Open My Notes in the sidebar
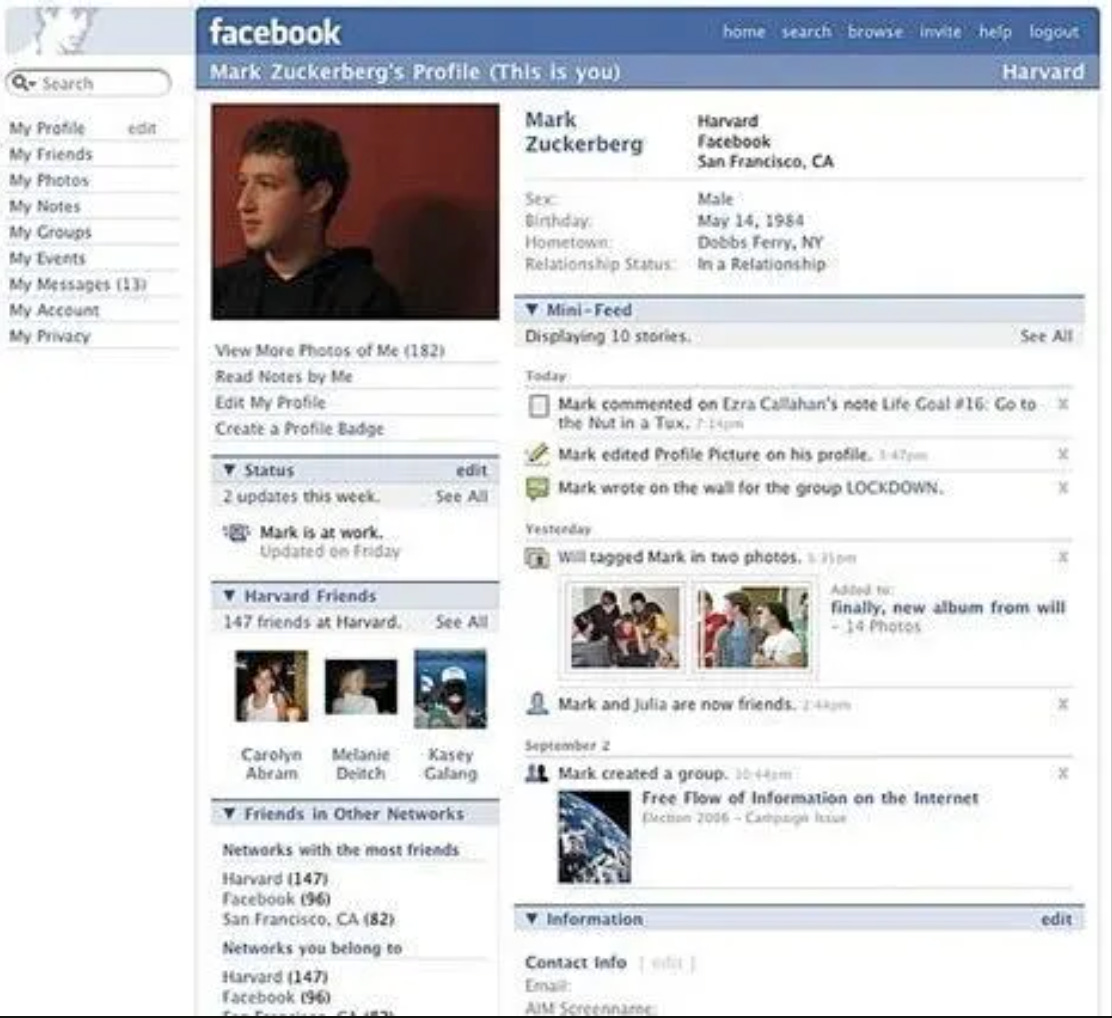1112x1018 pixels. (x=45, y=206)
